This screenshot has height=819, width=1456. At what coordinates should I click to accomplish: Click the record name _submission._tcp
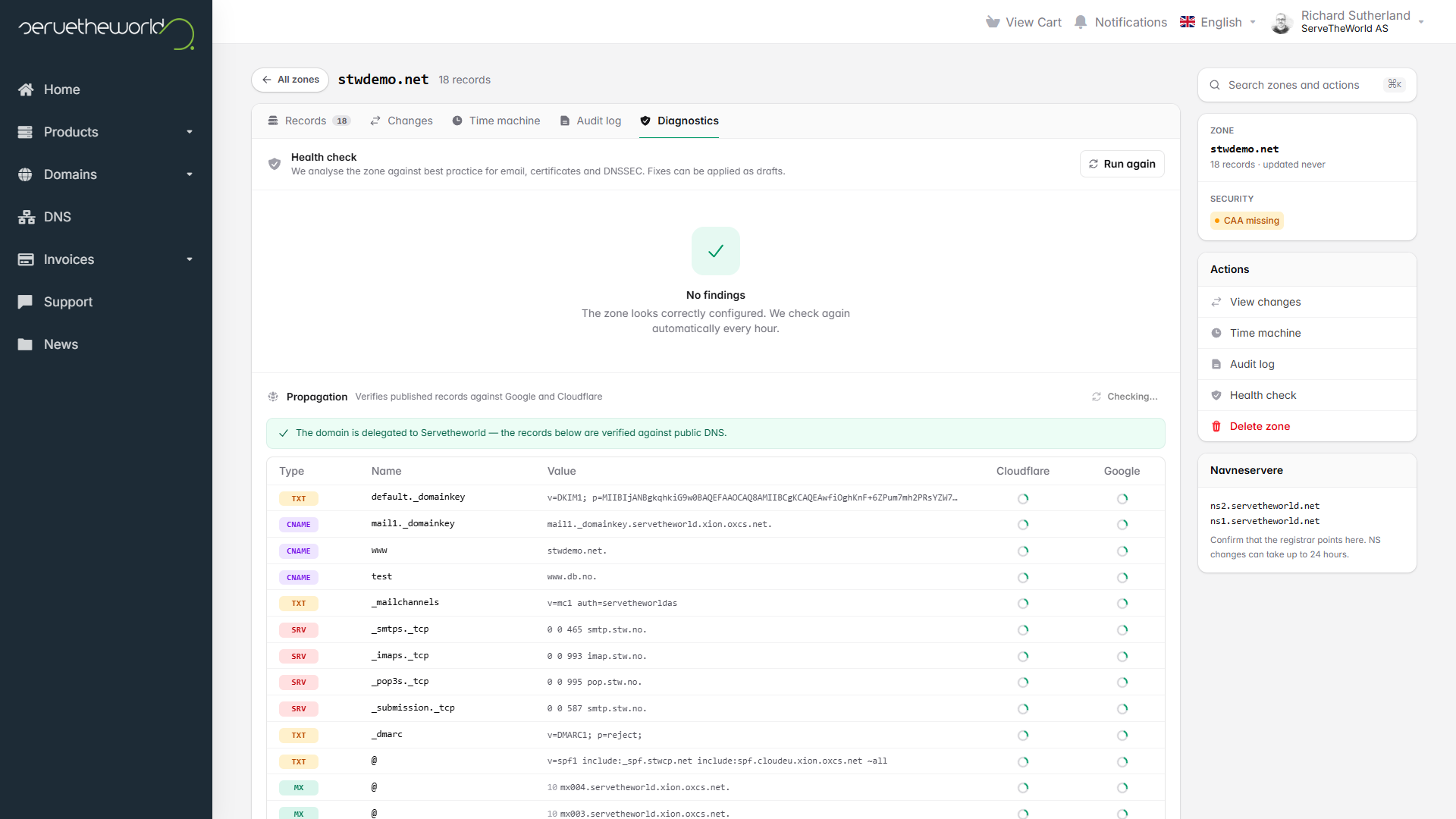click(x=413, y=708)
